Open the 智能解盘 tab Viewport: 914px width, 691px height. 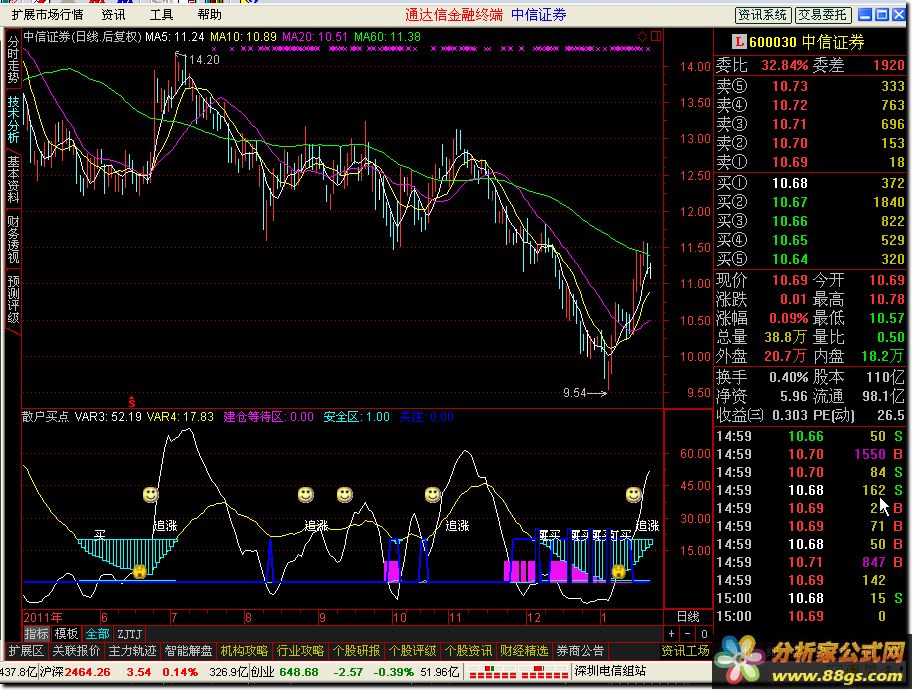[x=188, y=650]
